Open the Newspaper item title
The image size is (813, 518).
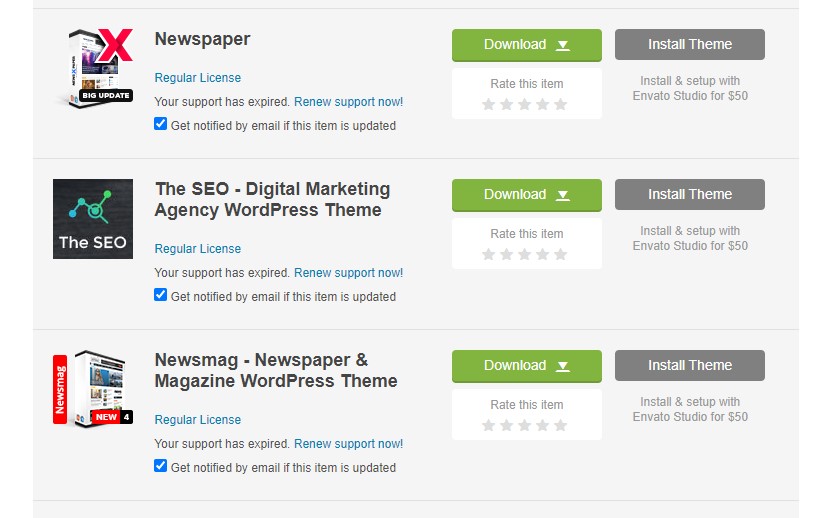click(202, 39)
